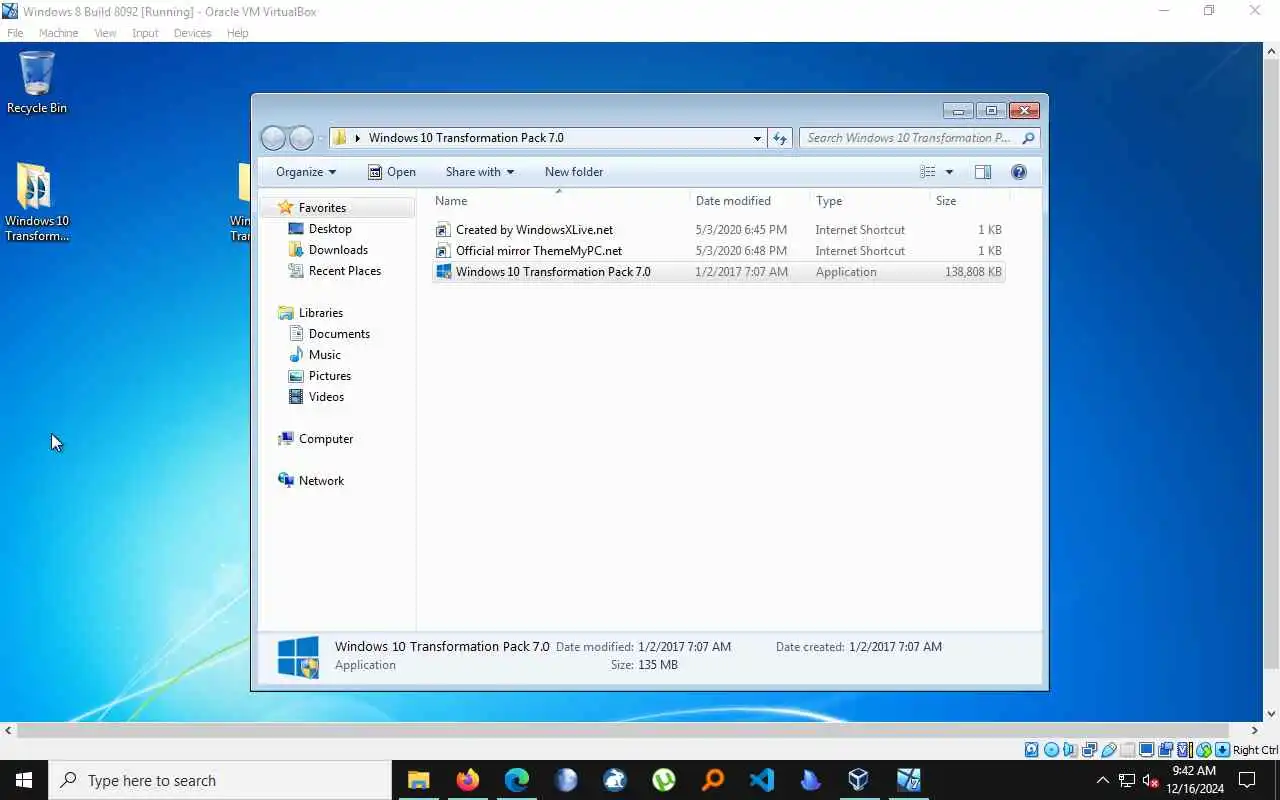Select the Windows 10 Transform... desktop folder
The width and height of the screenshot is (1280, 800).
pyautogui.click(x=37, y=202)
